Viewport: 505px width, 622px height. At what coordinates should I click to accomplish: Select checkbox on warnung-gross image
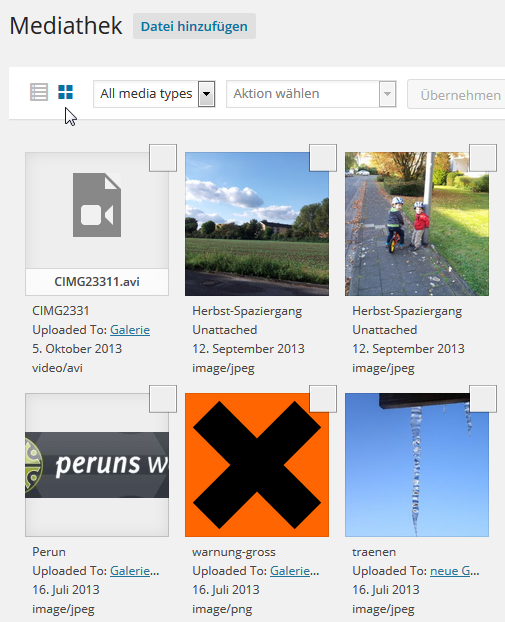pos(323,399)
